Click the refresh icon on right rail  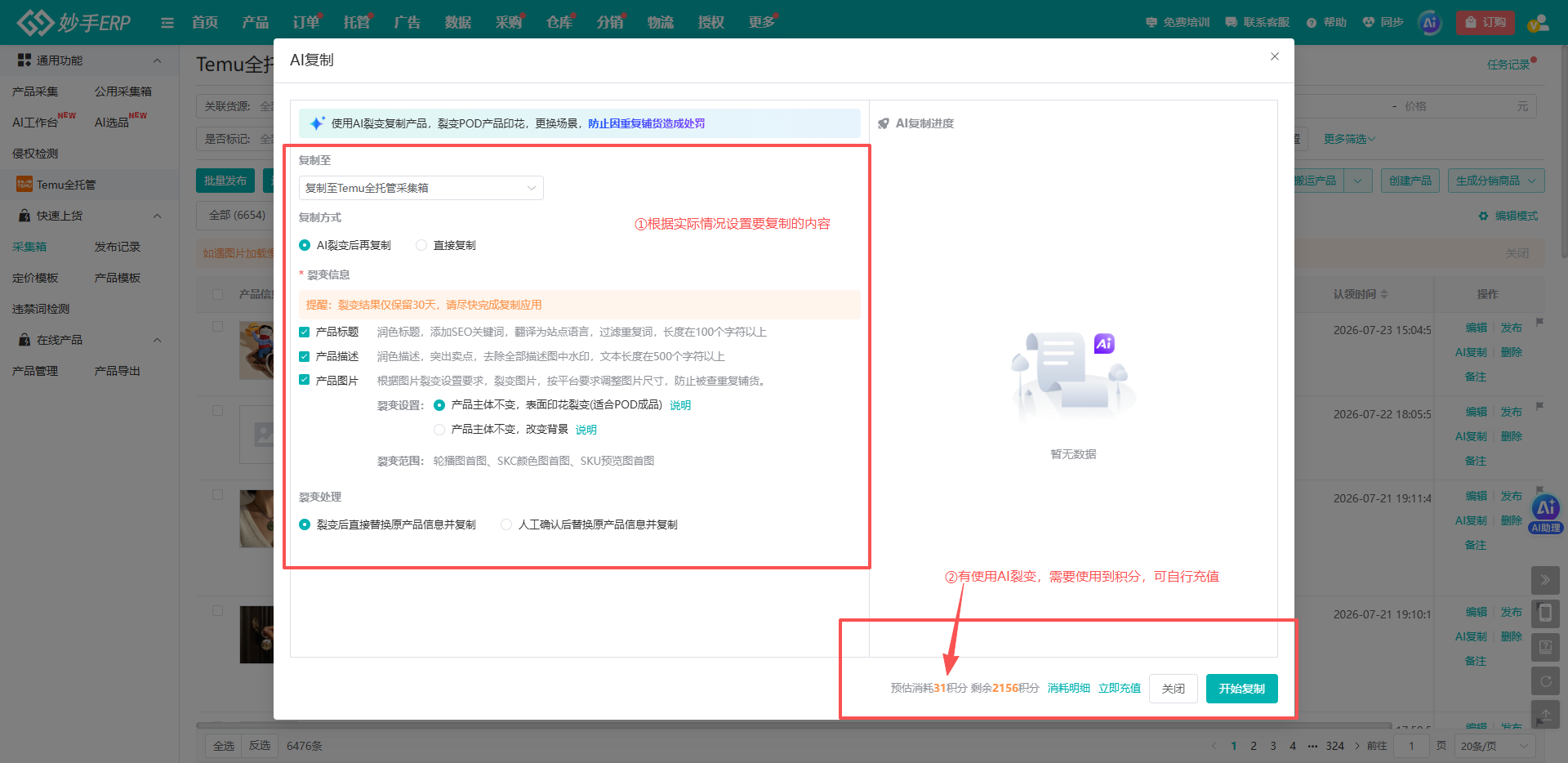pyautogui.click(x=1545, y=680)
